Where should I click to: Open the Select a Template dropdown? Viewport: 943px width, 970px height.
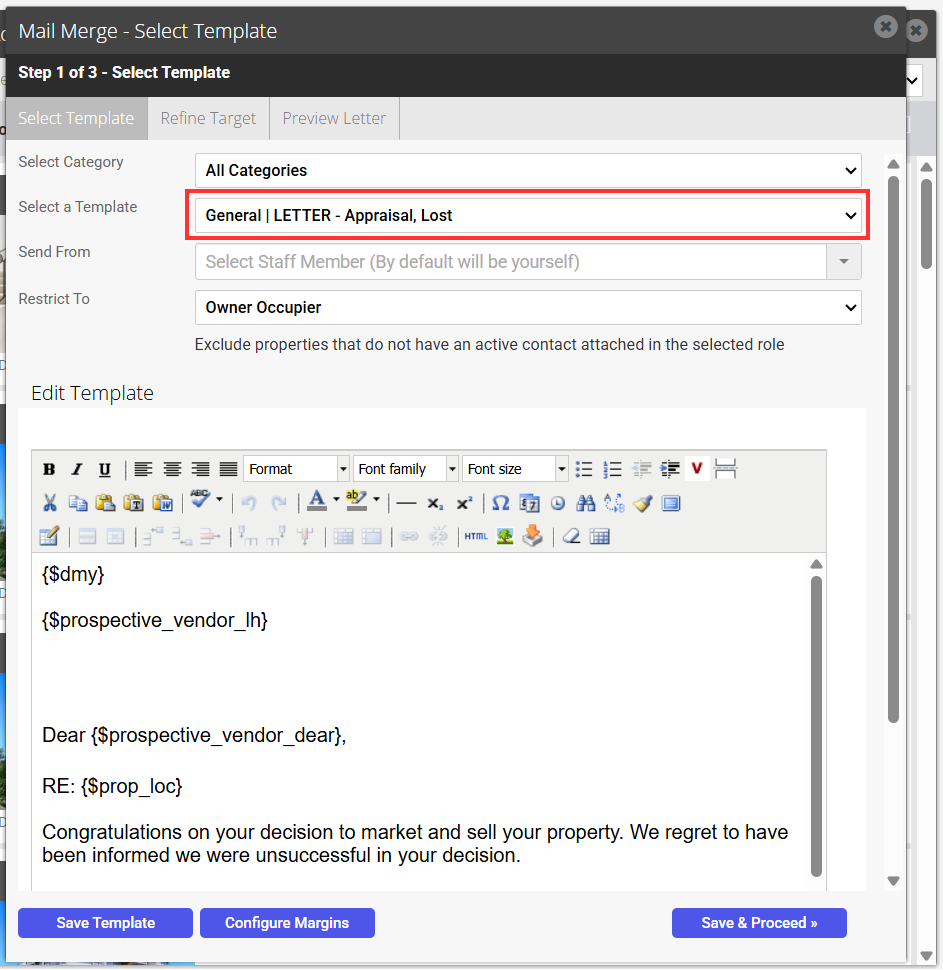528,215
